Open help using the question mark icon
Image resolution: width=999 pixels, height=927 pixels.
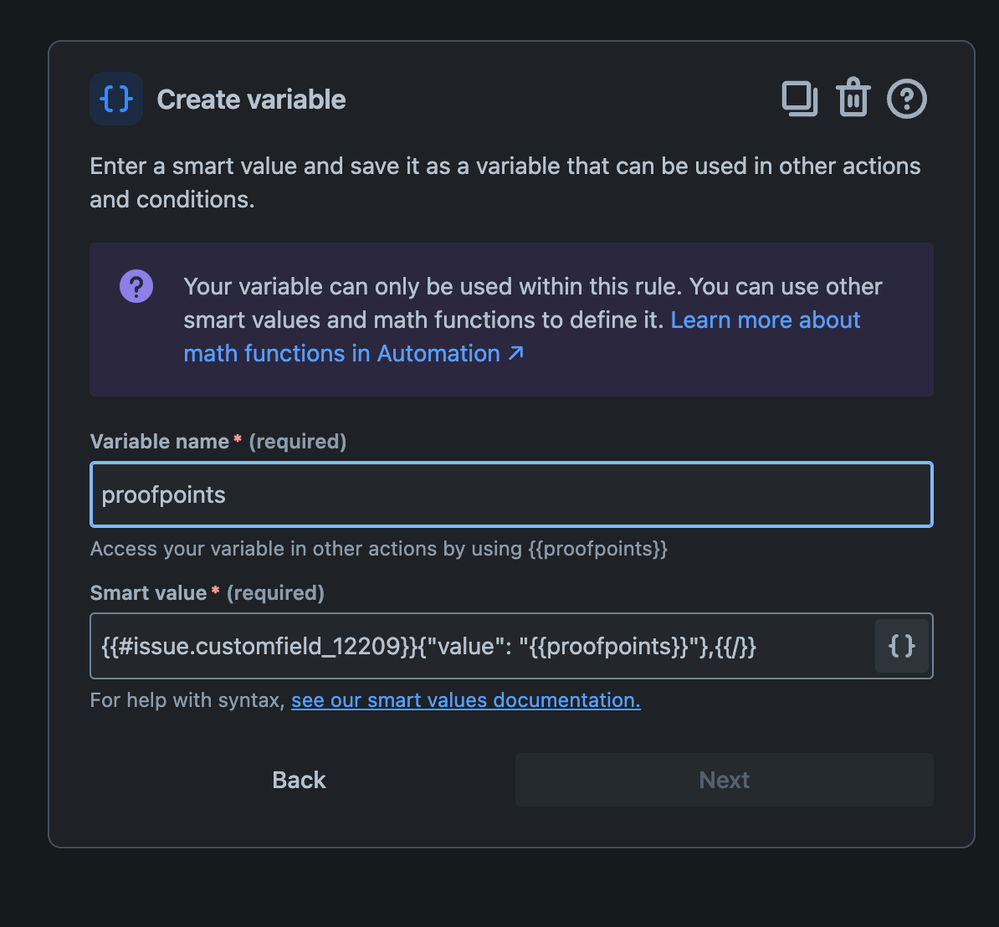tap(906, 98)
